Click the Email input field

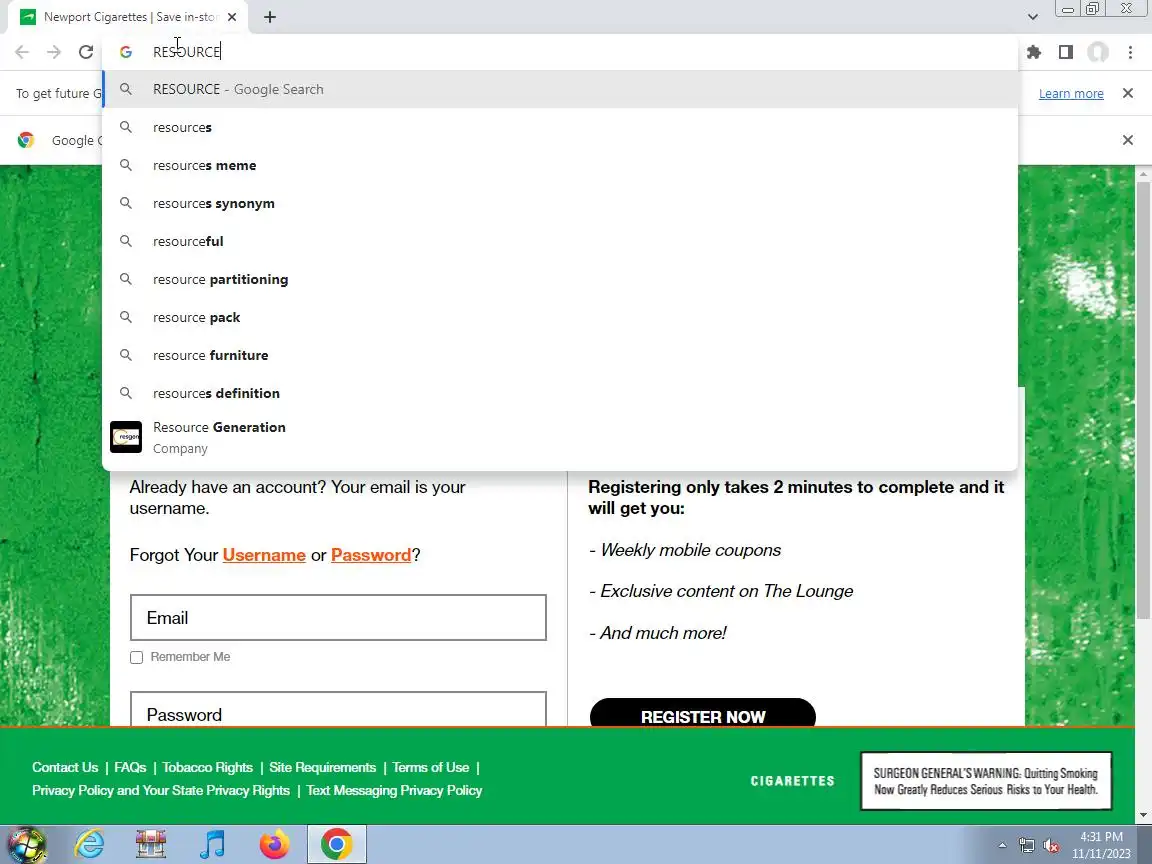pos(338,618)
